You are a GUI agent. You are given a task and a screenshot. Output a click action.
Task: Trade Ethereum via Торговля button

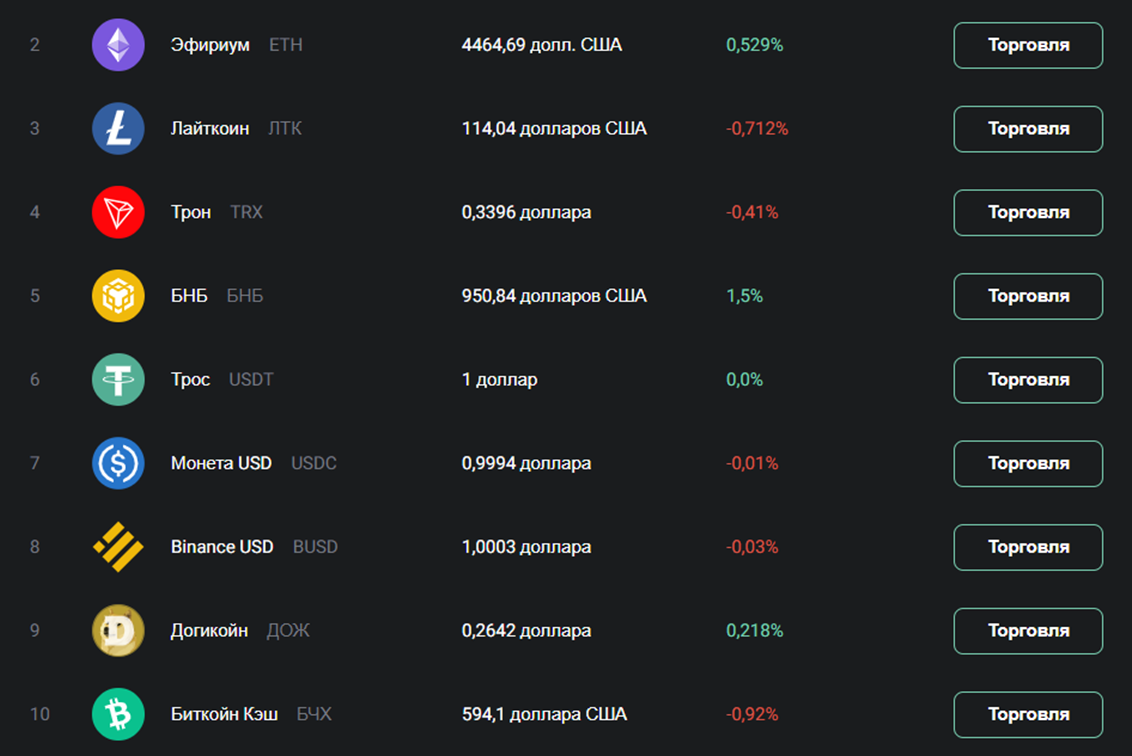tap(1028, 45)
